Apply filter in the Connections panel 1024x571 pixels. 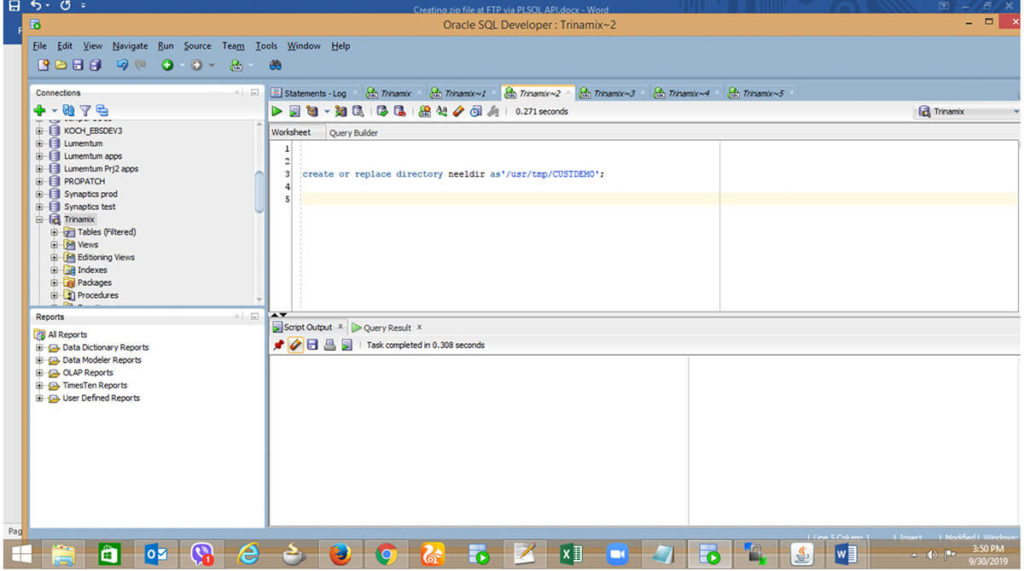(86, 110)
